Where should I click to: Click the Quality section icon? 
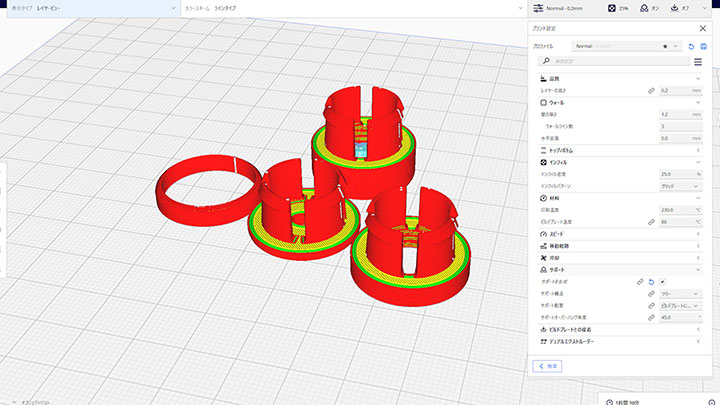click(x=544, y=79)
